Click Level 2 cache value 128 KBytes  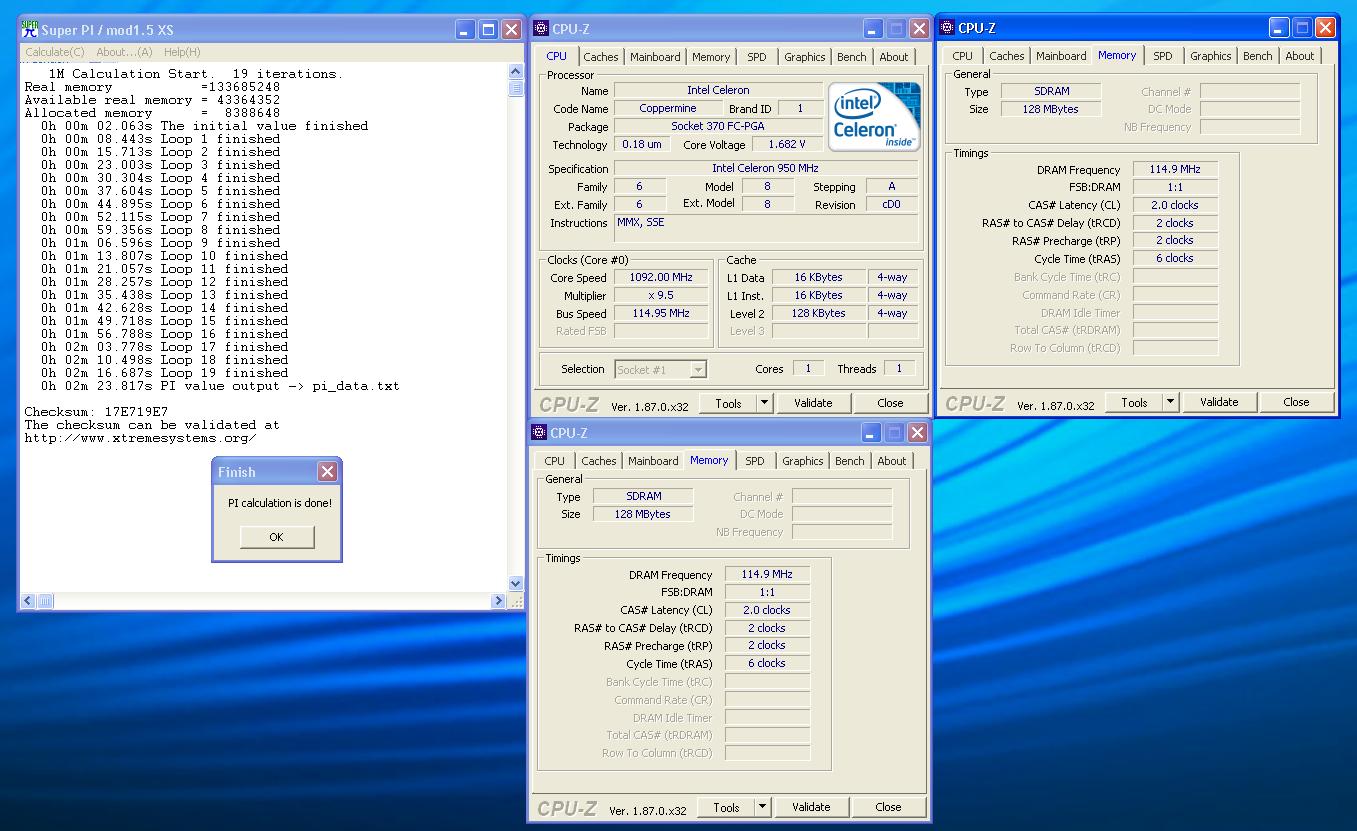tap(818, 314)
